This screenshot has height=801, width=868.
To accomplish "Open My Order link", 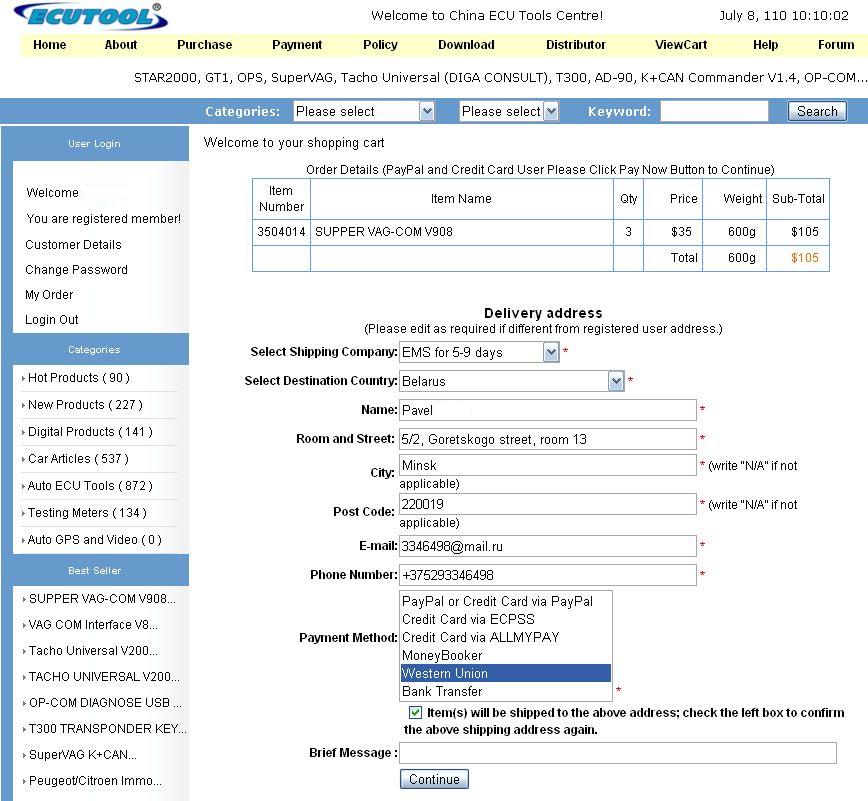I will click(49, 295).
